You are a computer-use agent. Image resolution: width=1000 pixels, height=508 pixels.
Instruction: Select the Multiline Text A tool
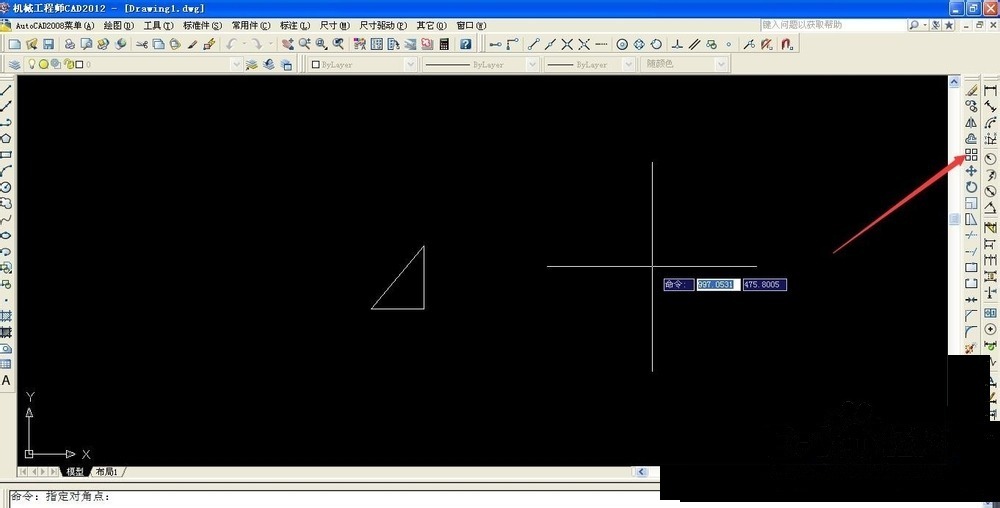tap(6, 381)
